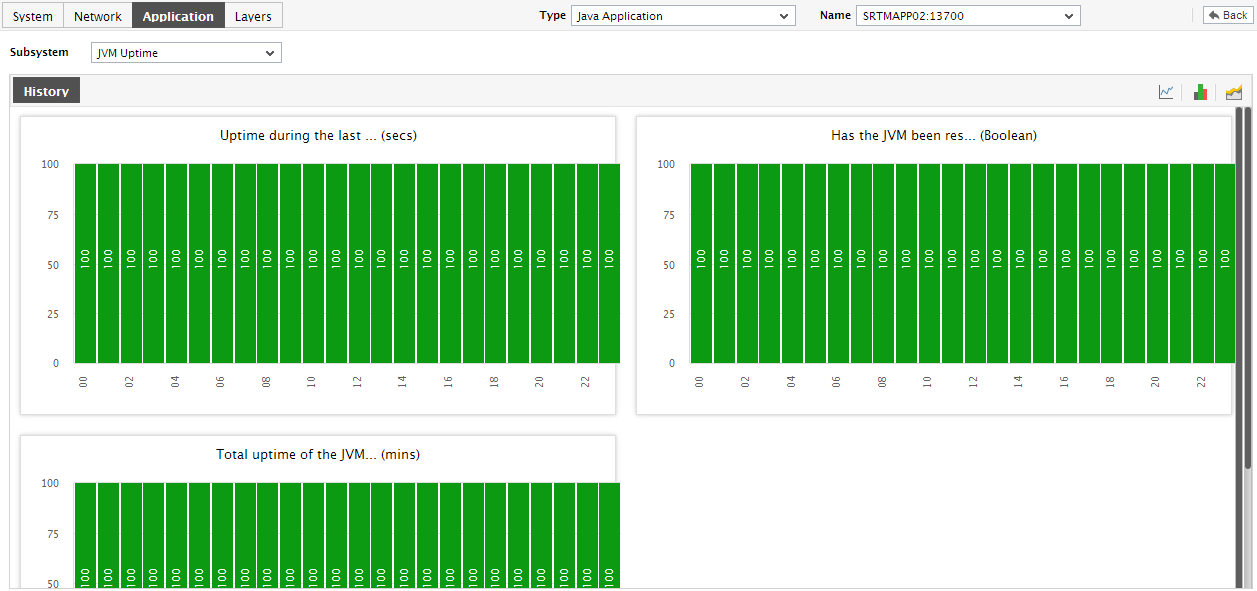Click hour label 18 in Has the JVM been res chart
The width and height of the screenshot is (1257, 591).
click(1110, 382)
